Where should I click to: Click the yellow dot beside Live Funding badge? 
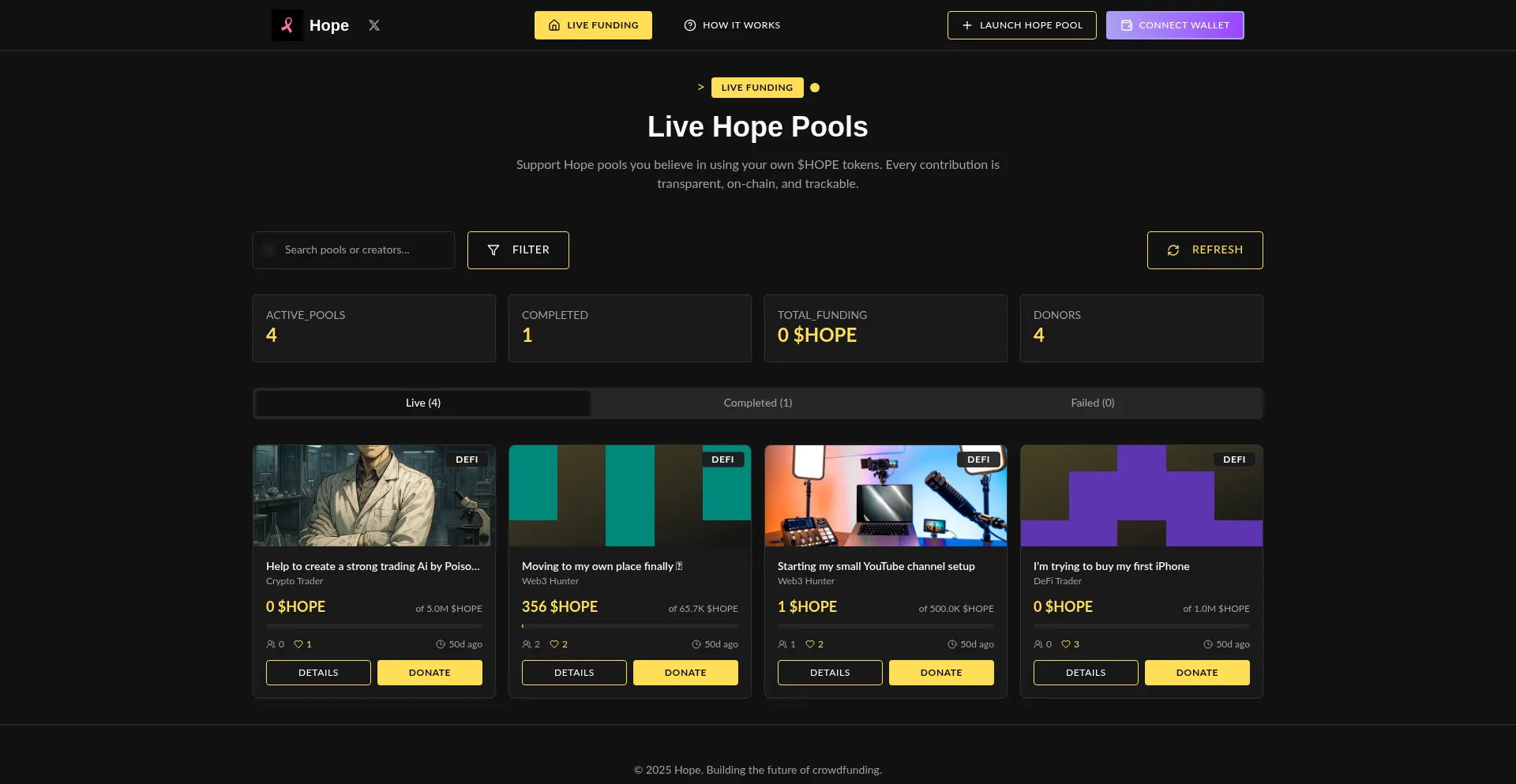point(815,88)
